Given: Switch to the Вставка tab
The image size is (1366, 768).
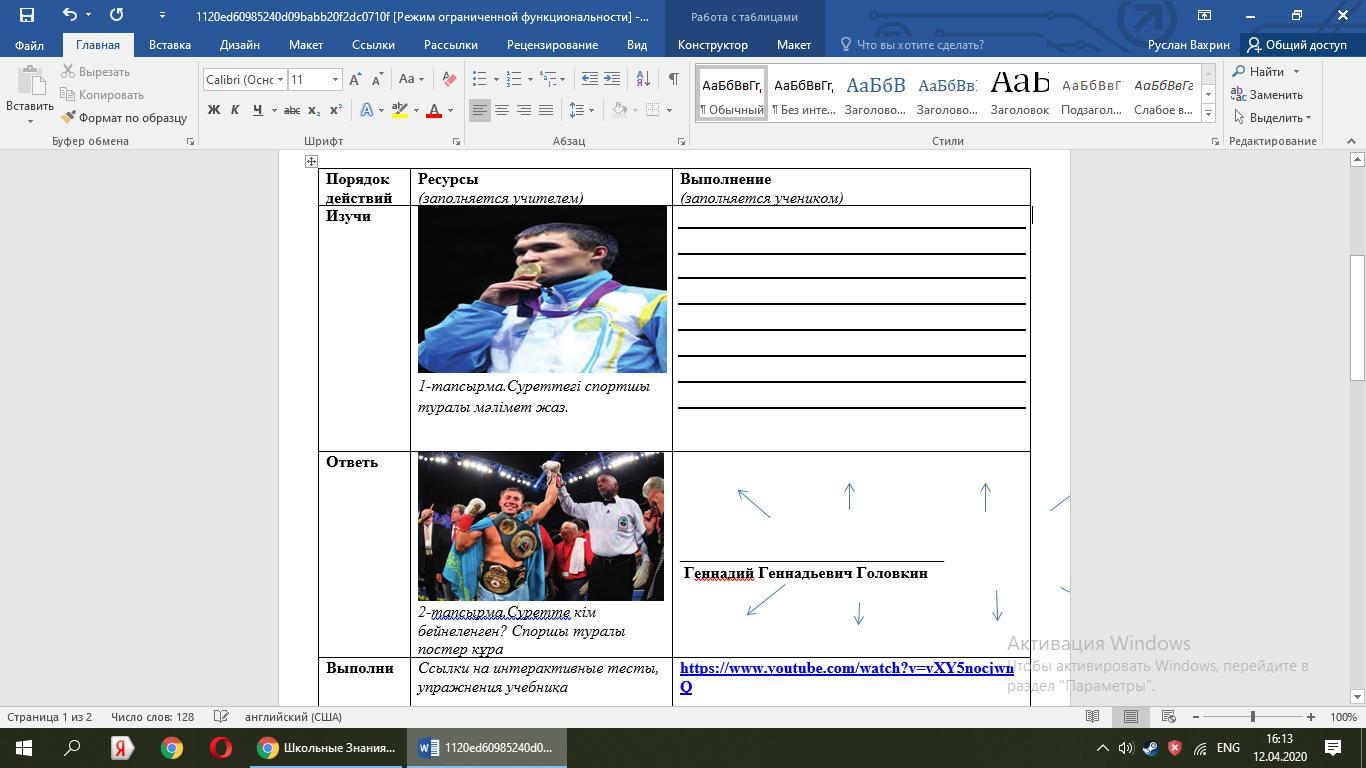Looking at the screenshot, I should (169, 45).
